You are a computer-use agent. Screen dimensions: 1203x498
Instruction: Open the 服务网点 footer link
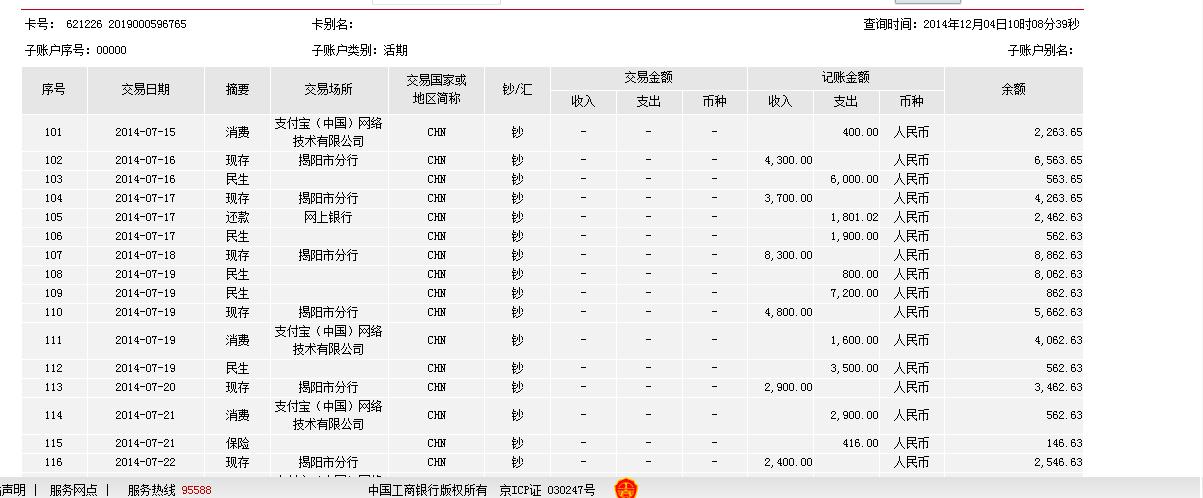(73, 490)
